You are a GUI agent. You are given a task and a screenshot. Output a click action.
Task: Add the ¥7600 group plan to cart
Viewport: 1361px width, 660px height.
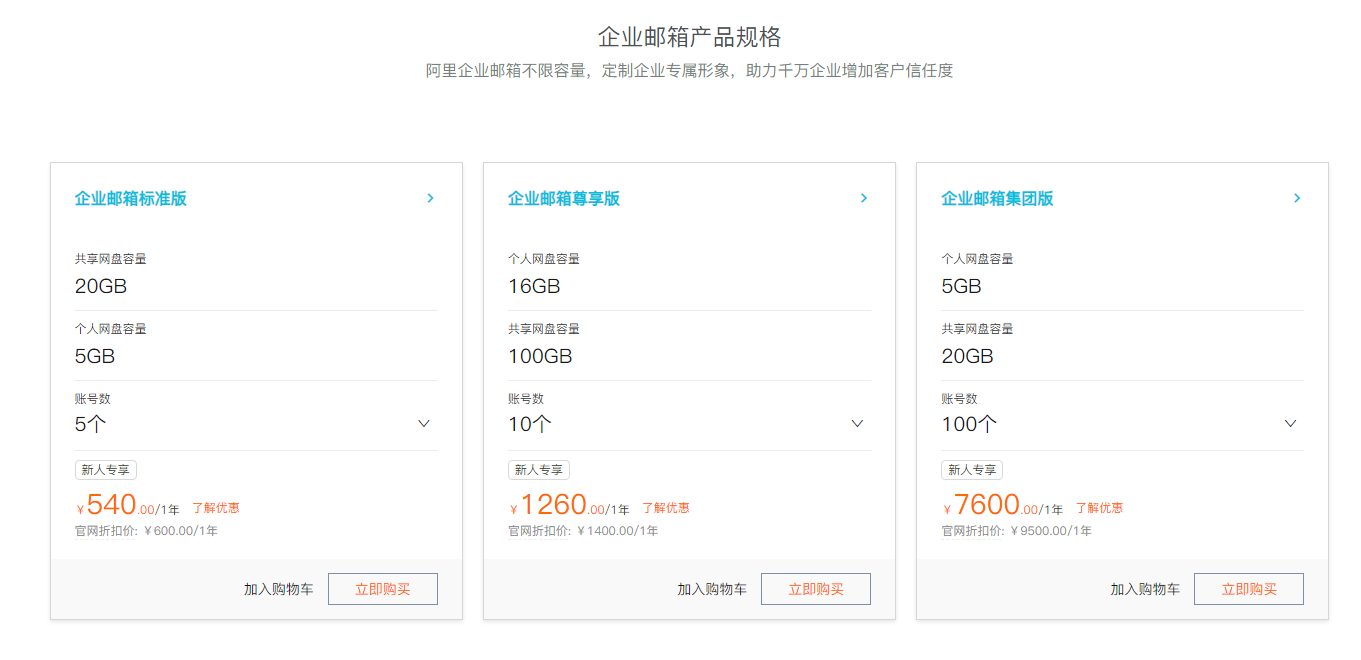coord(1145,589)
